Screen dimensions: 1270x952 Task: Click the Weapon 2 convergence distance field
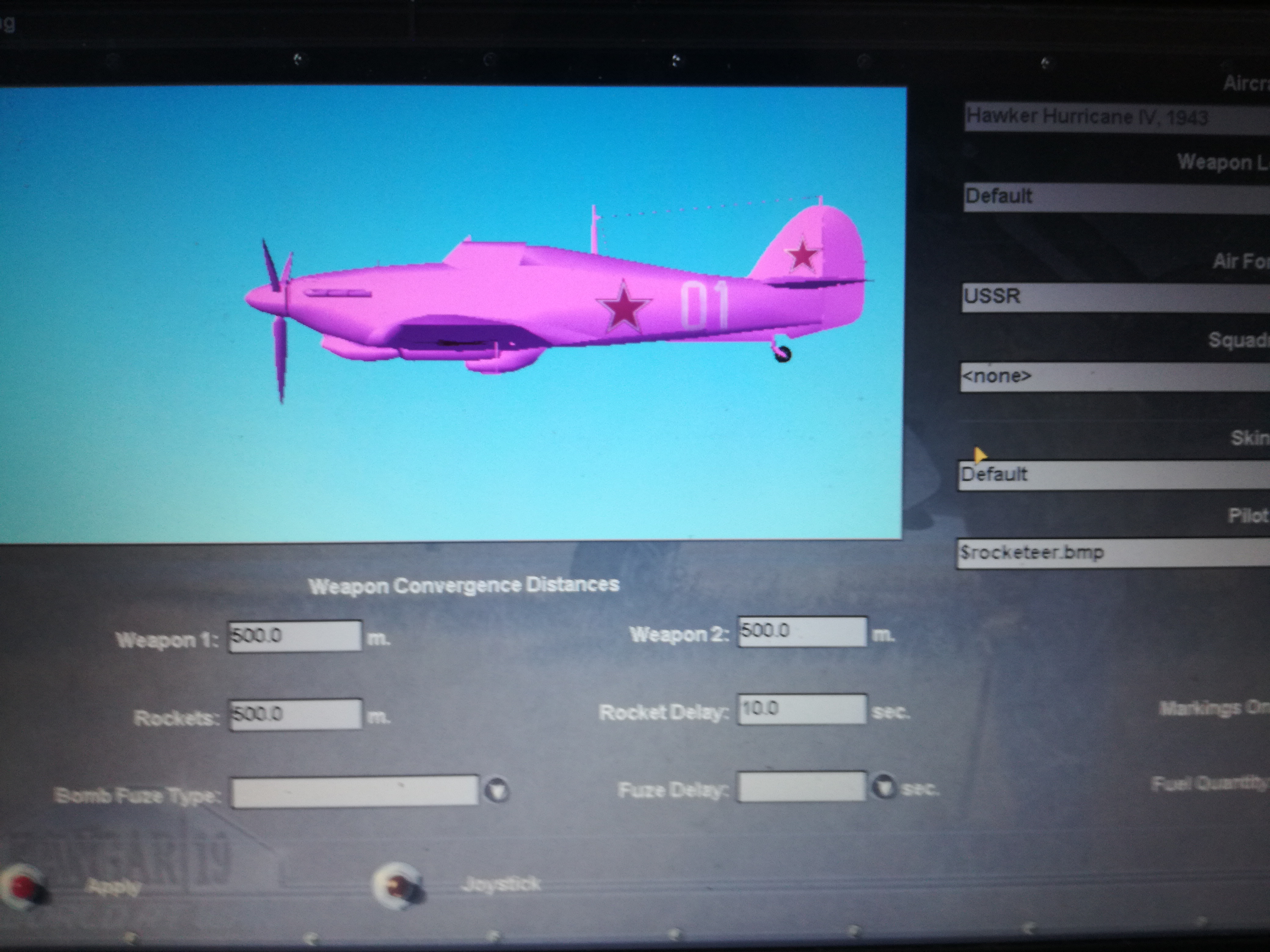click(x=801, y=632)
